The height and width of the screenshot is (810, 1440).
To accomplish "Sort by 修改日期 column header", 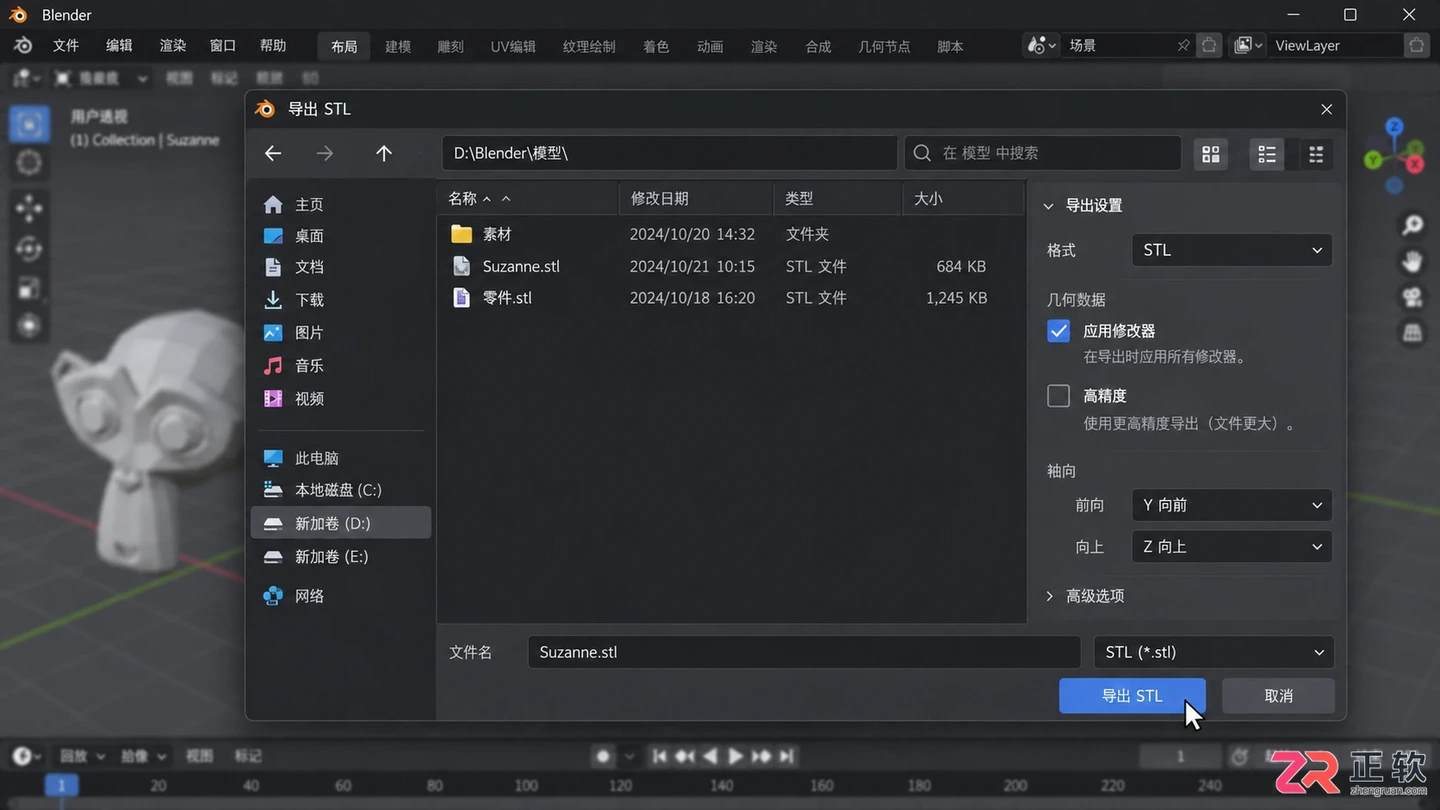I will 697,199.
